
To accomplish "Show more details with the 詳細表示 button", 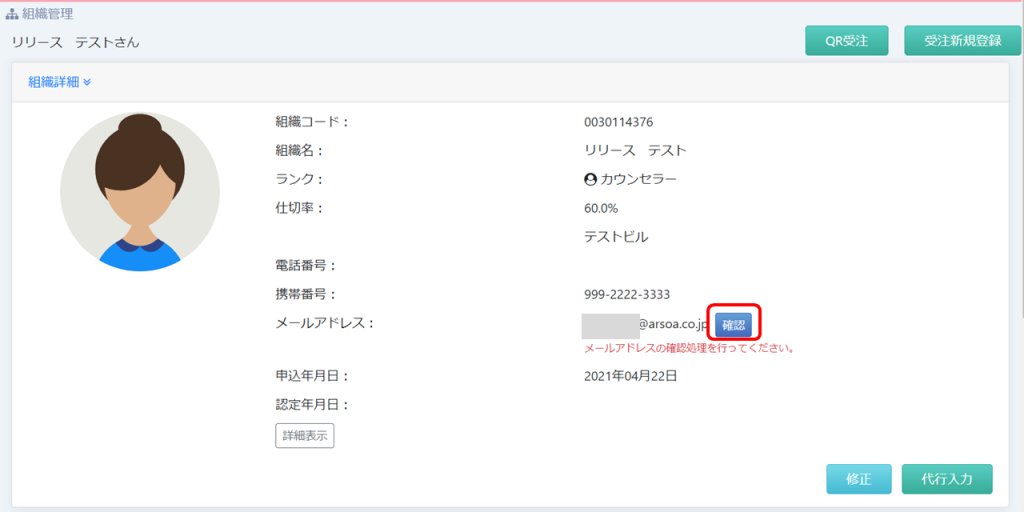I will pos(304,435).
